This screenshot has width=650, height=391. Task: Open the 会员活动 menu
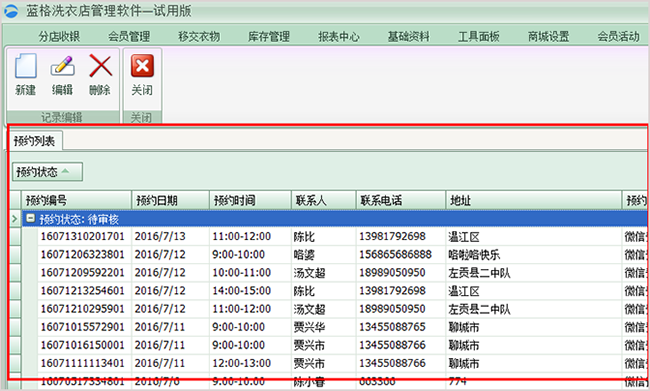point(618,36)
